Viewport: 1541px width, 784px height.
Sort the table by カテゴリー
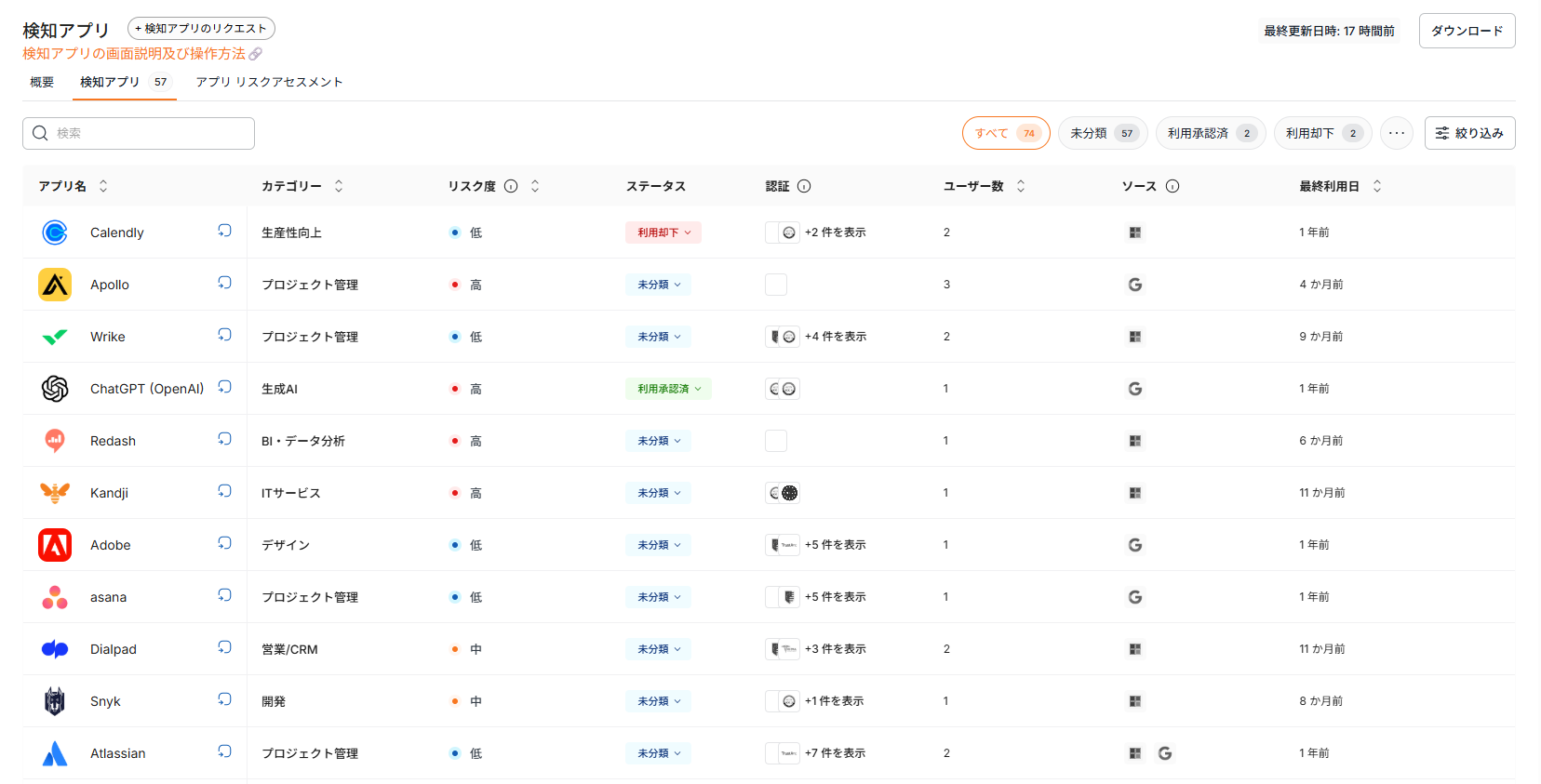click(x=339, y=186)
